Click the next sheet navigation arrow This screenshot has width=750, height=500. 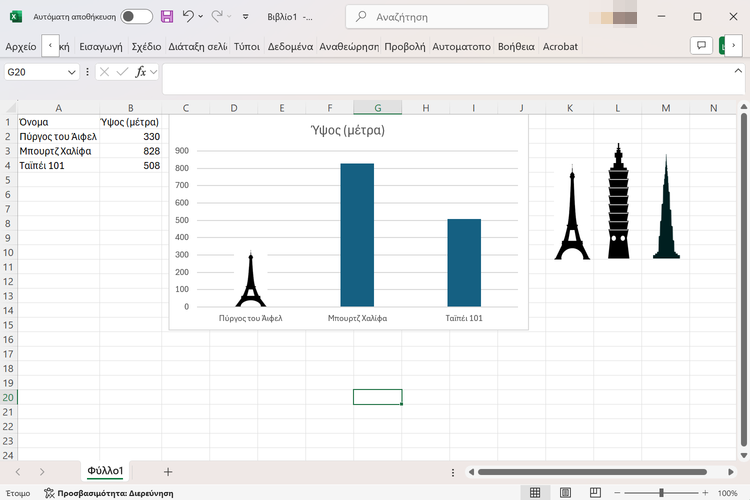42,472
